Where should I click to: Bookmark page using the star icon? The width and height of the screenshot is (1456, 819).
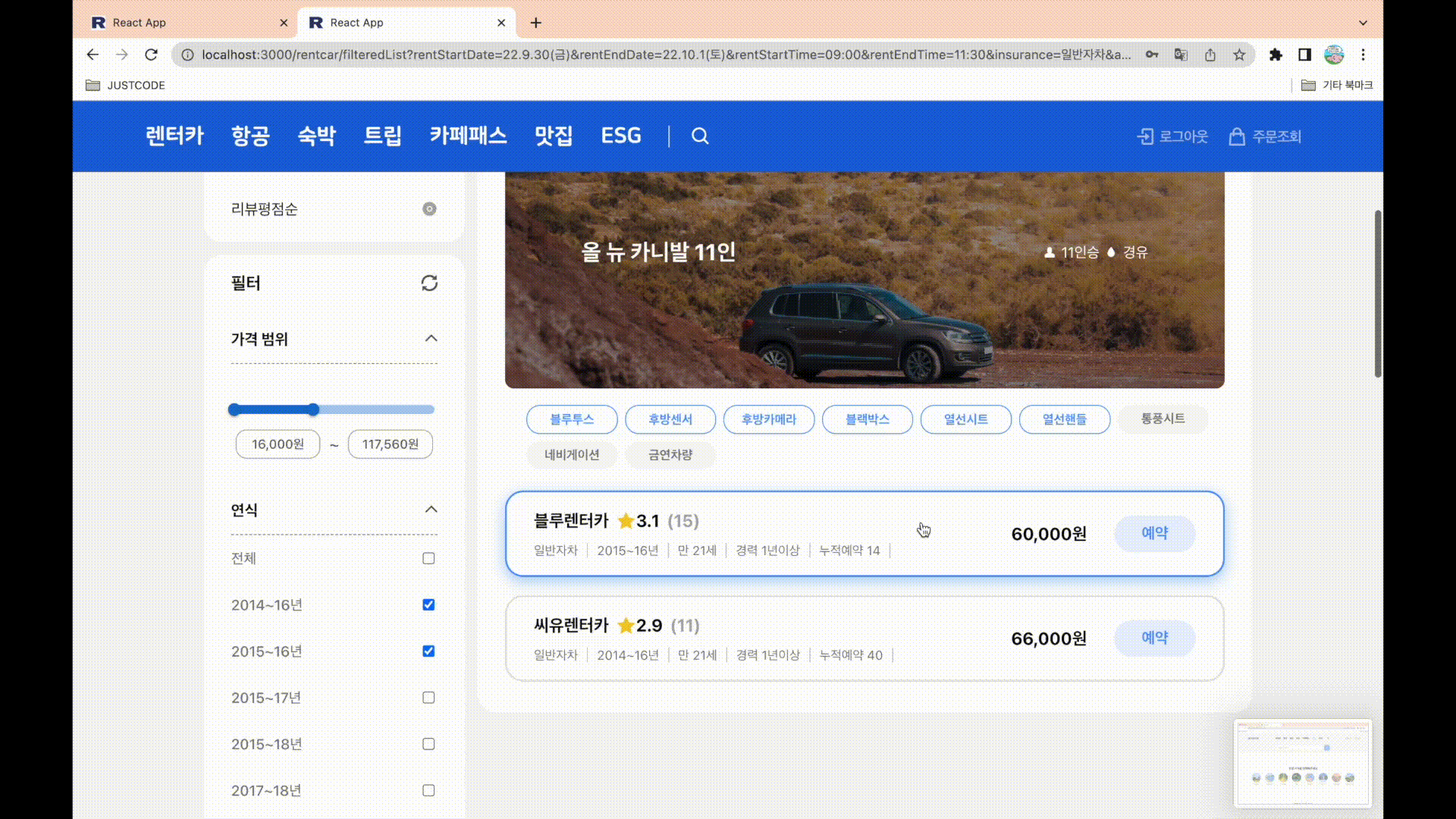(x=1239, y=55)
